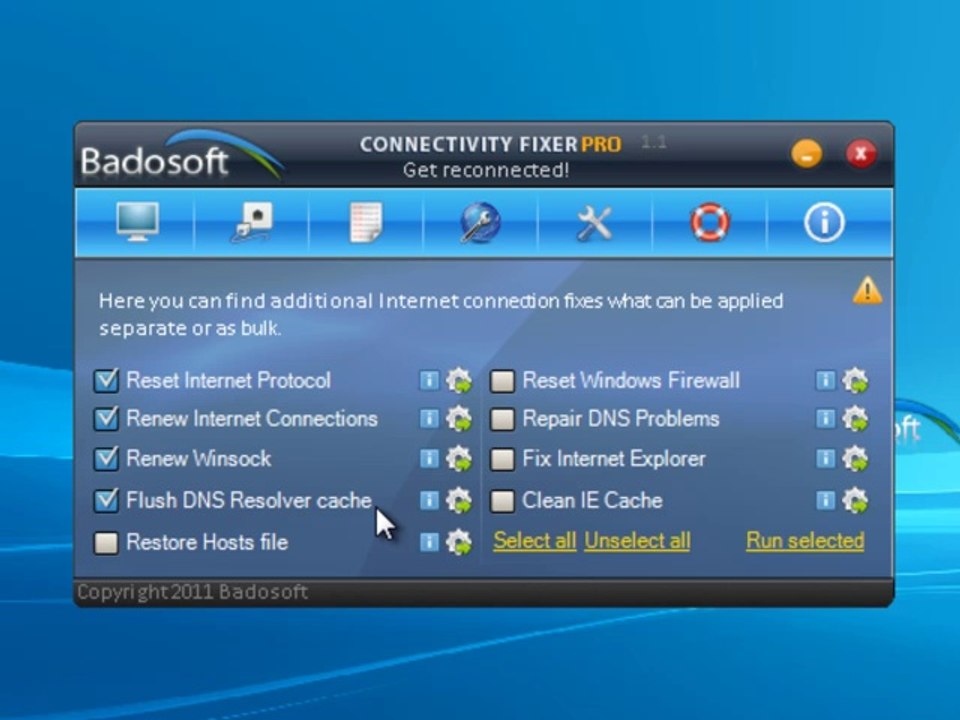The image size is (960, 720).
Task: Click the Unselect all link
Action: (x=637, y=541)
